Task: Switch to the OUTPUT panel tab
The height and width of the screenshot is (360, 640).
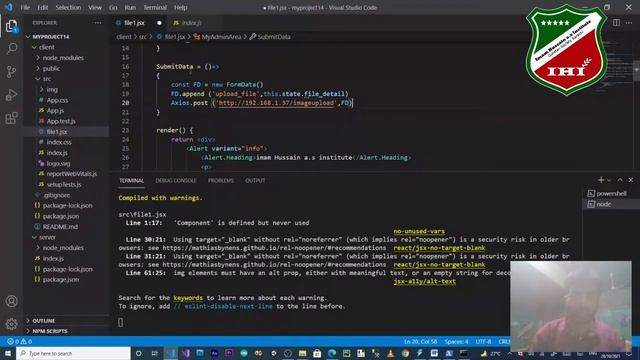Action: tap(255, 180)
